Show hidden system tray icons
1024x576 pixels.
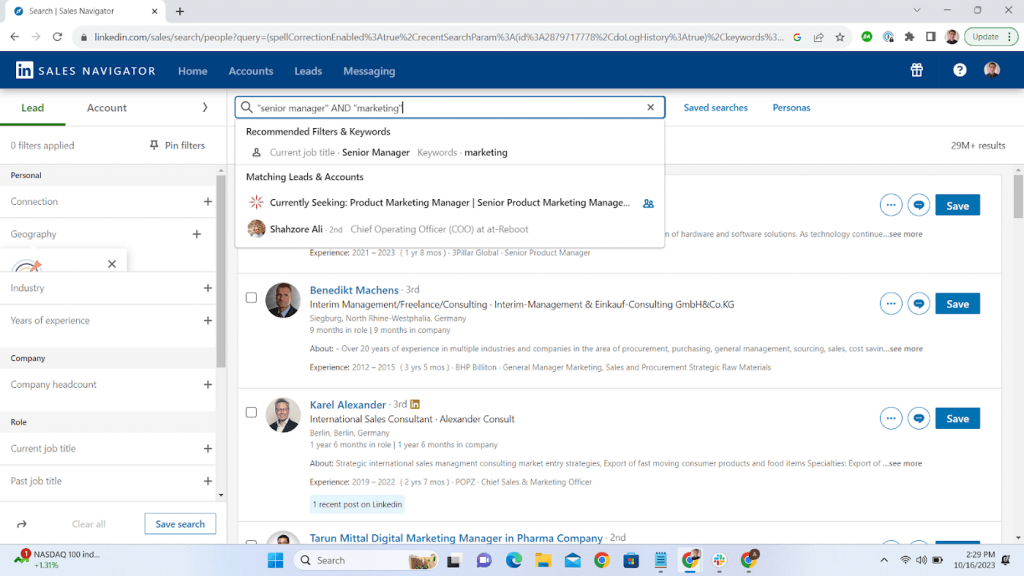pyautogui.click(x=884, y=560)
